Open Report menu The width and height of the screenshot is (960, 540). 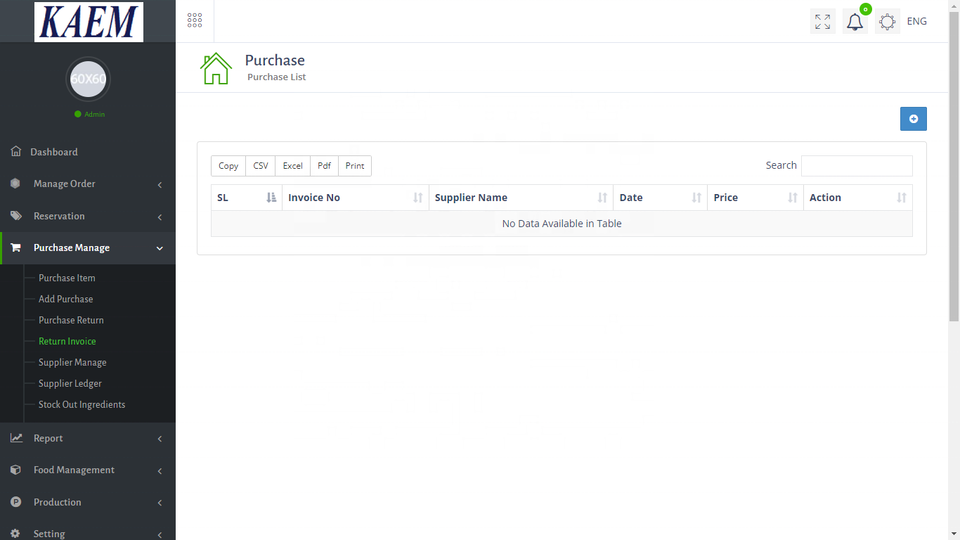point(48,438)
